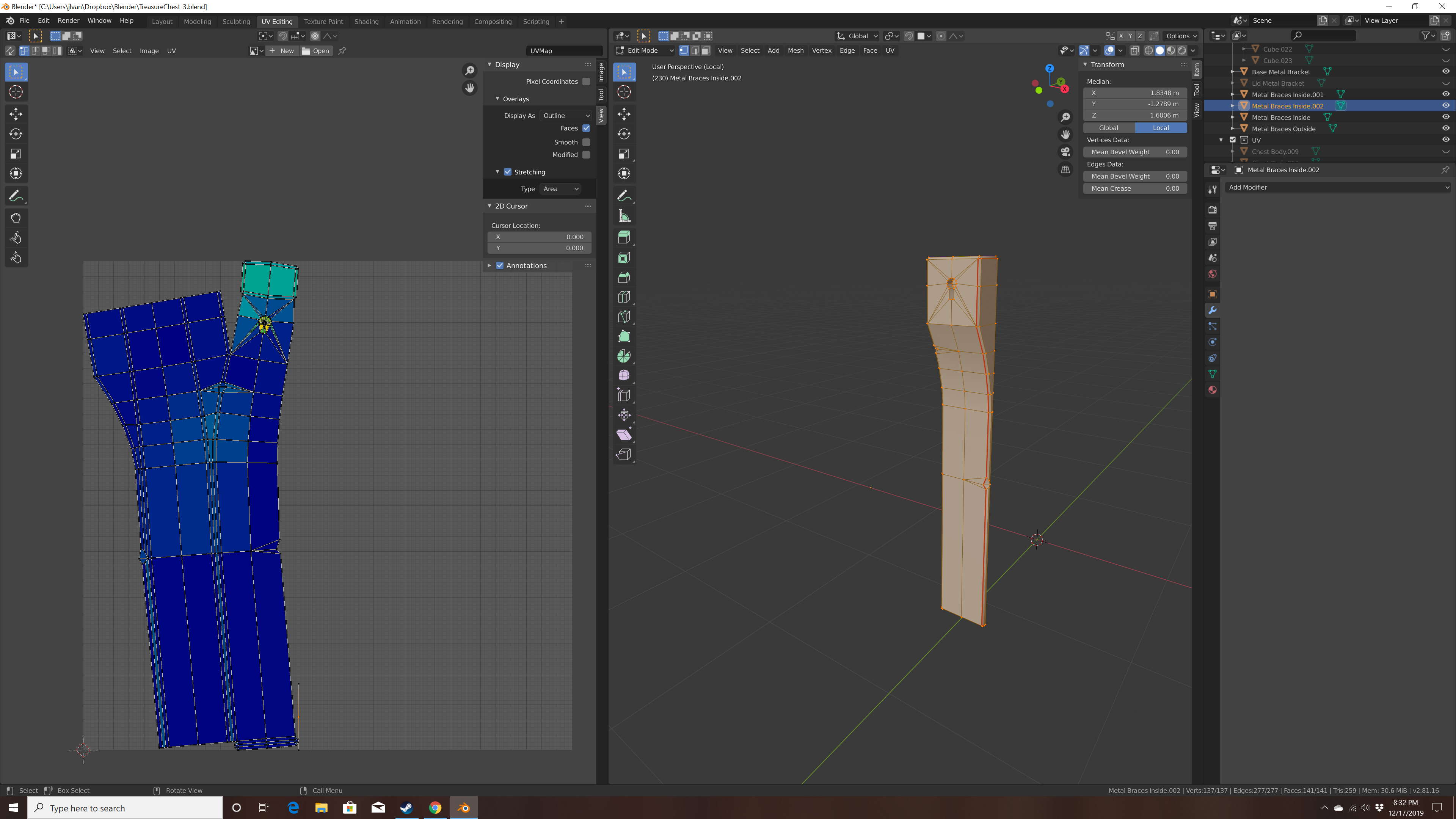Select the Loop Cut tool
This screenshot has height=819, width=1456.
(x=624, y=297)
